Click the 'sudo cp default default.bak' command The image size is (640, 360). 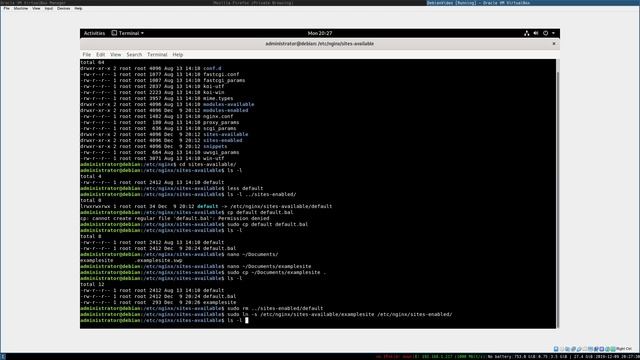pyautogui.click(x=267, y=224)
